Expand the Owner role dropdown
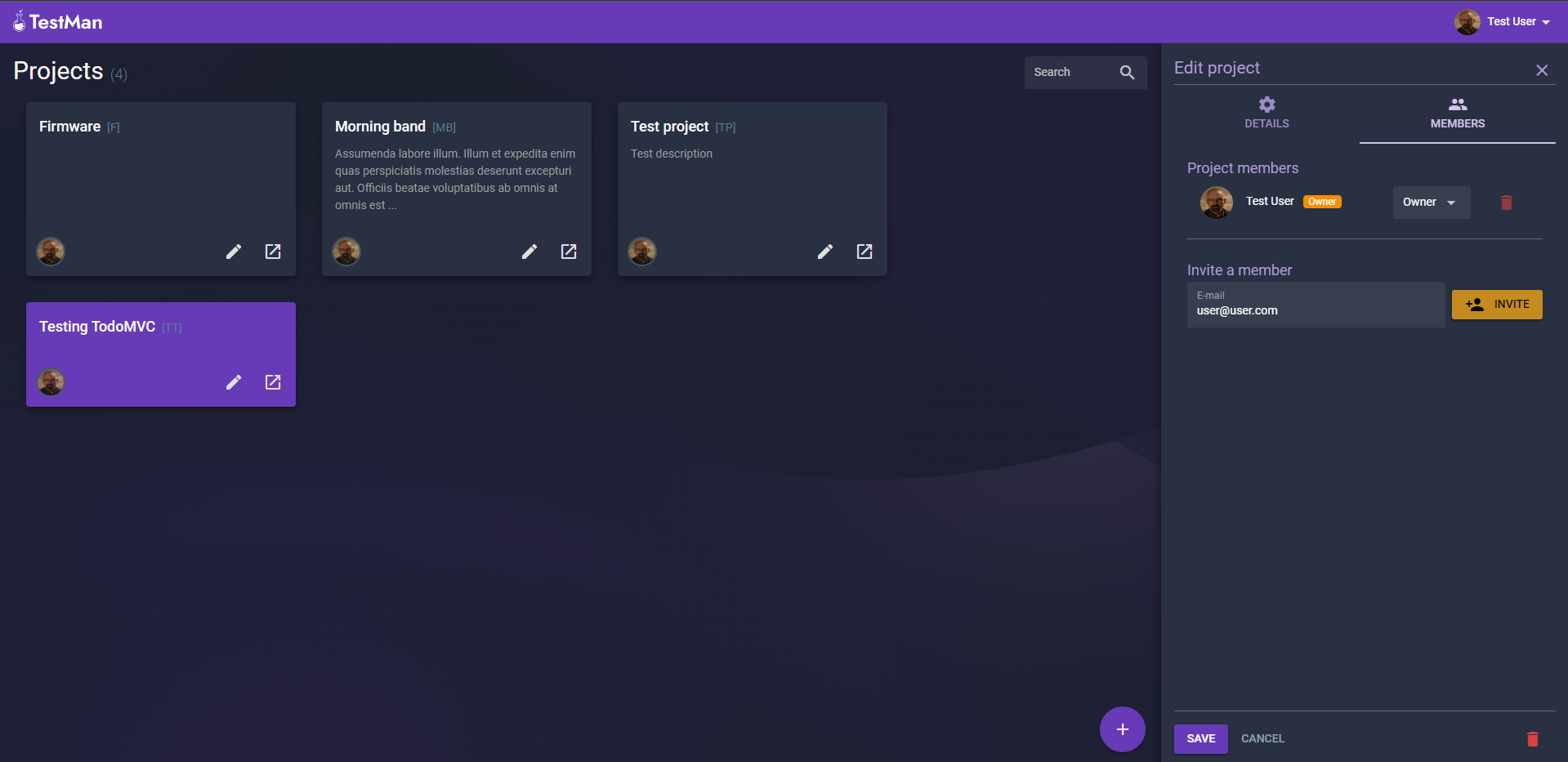The width and height of the screenshot is (1568, 762). click(1431, 203)
